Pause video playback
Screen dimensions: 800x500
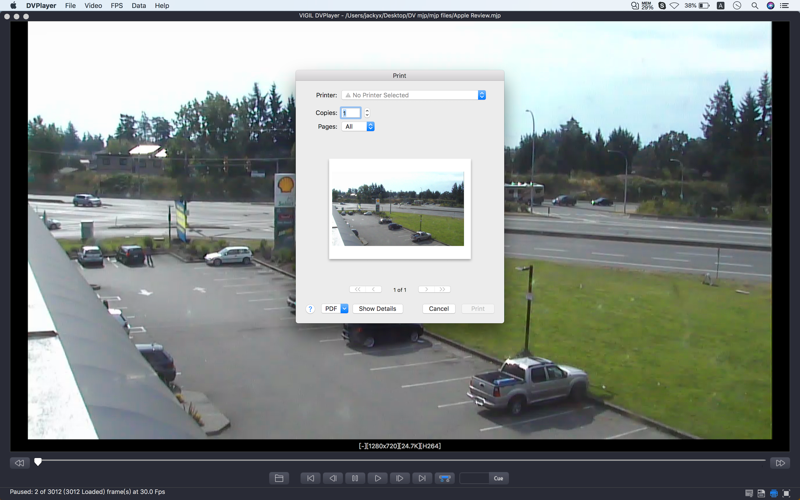pos(355,478)
